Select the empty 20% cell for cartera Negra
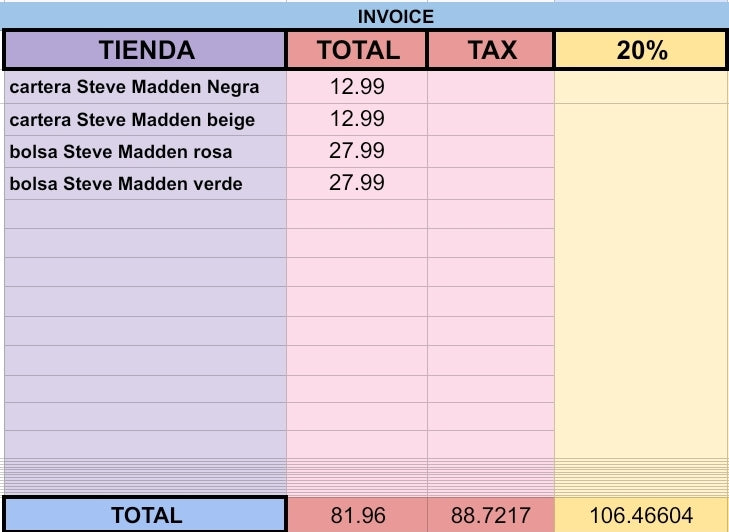 coord(641,87)
